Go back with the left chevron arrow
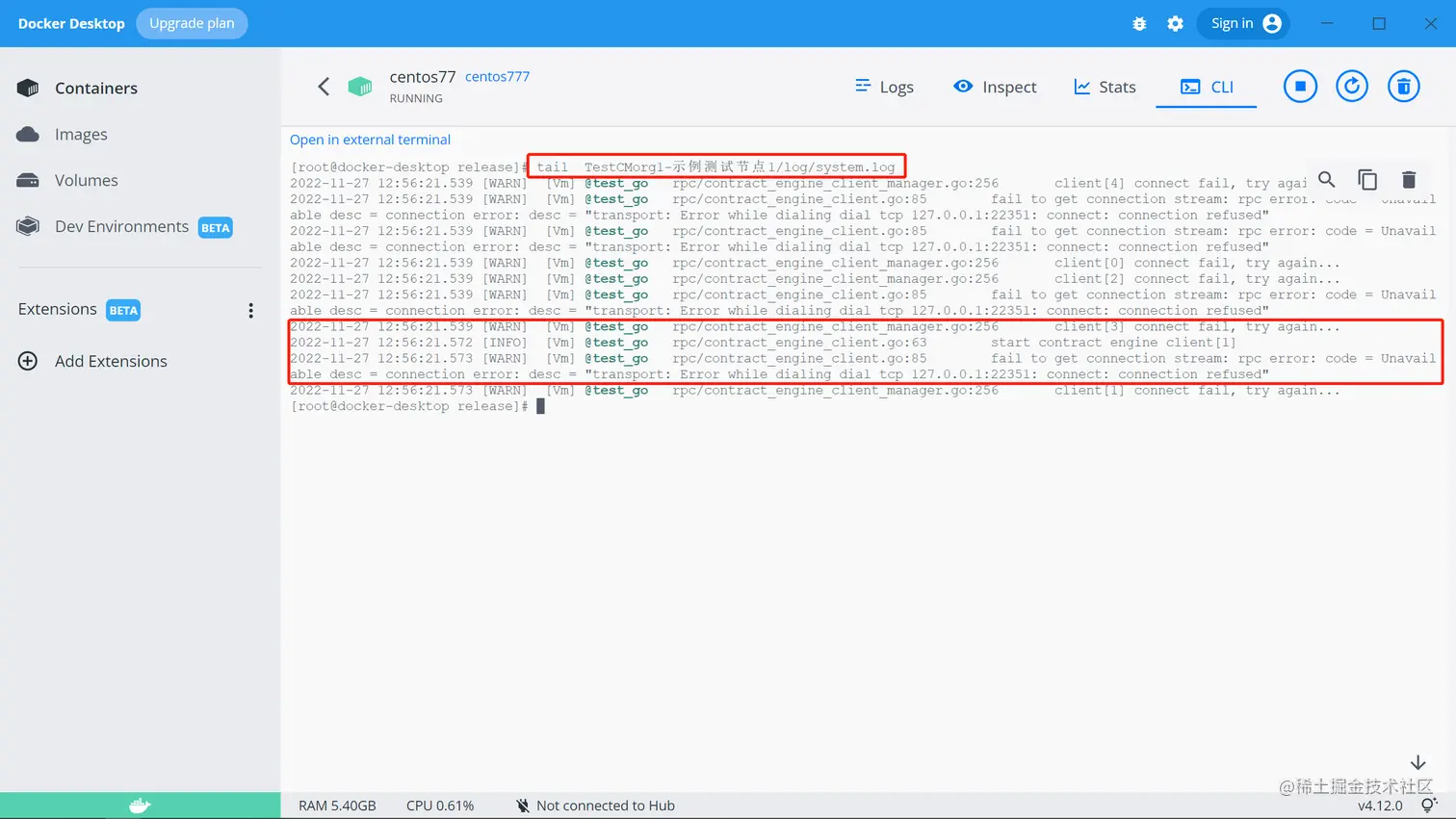The width and height of the screenshot is (1456, 819). point(324,87)
